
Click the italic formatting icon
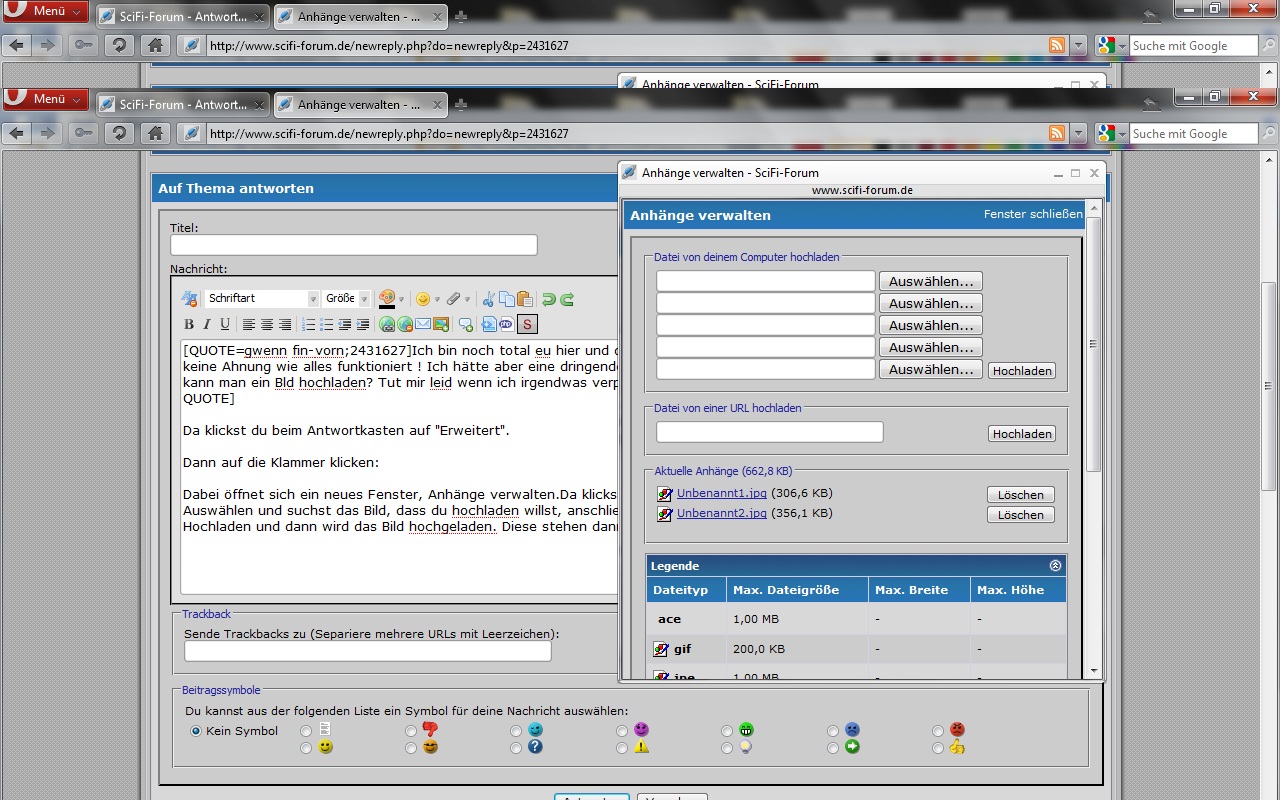coord(207,324)
